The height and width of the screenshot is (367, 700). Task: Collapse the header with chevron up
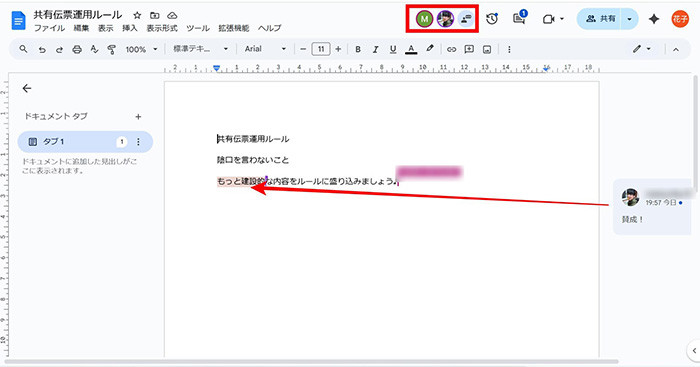(x=676, y=50)
